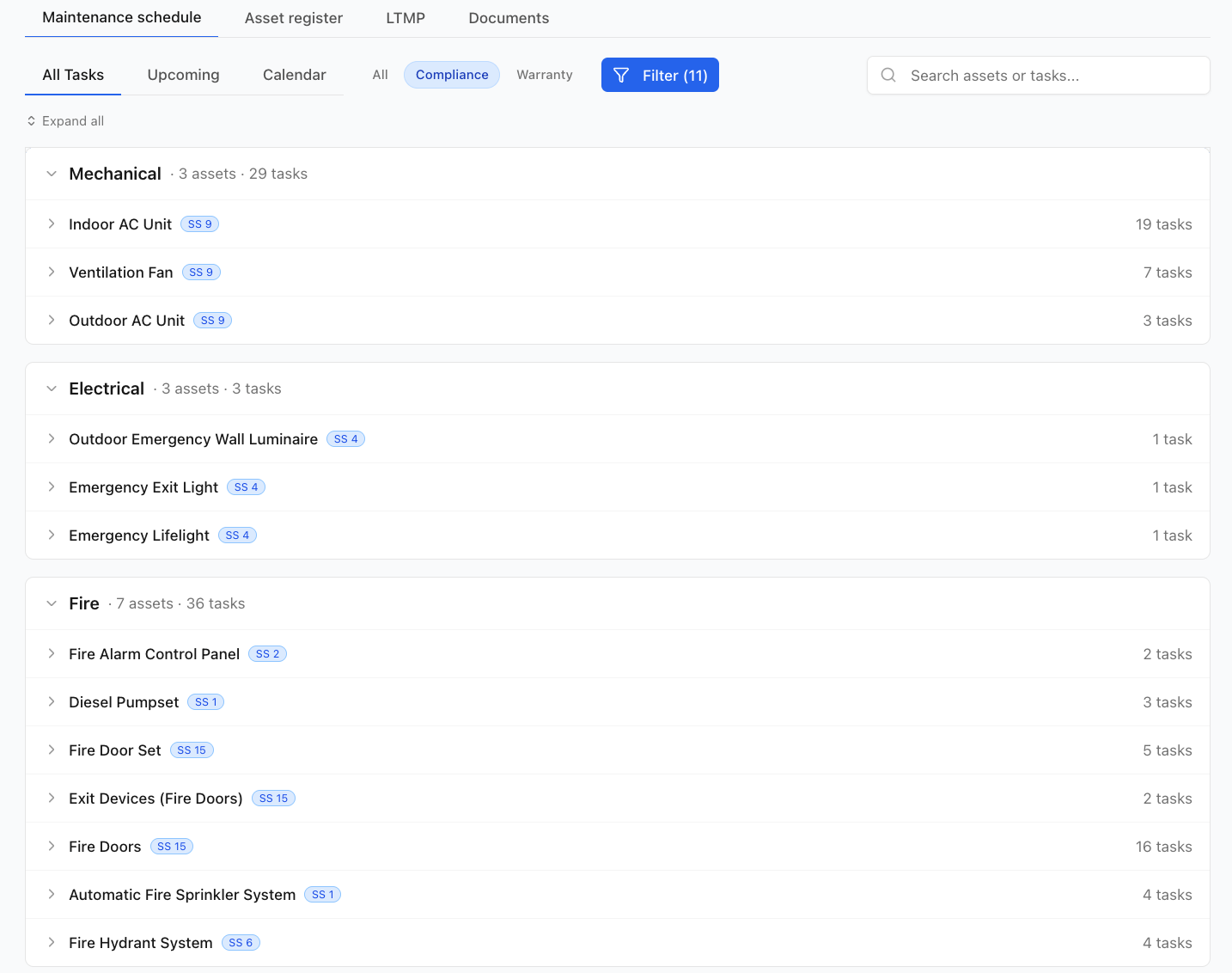The height and width of the screenshot is (973, 1232).
Task: Click the Expand all link
Action: pos(65,121)
